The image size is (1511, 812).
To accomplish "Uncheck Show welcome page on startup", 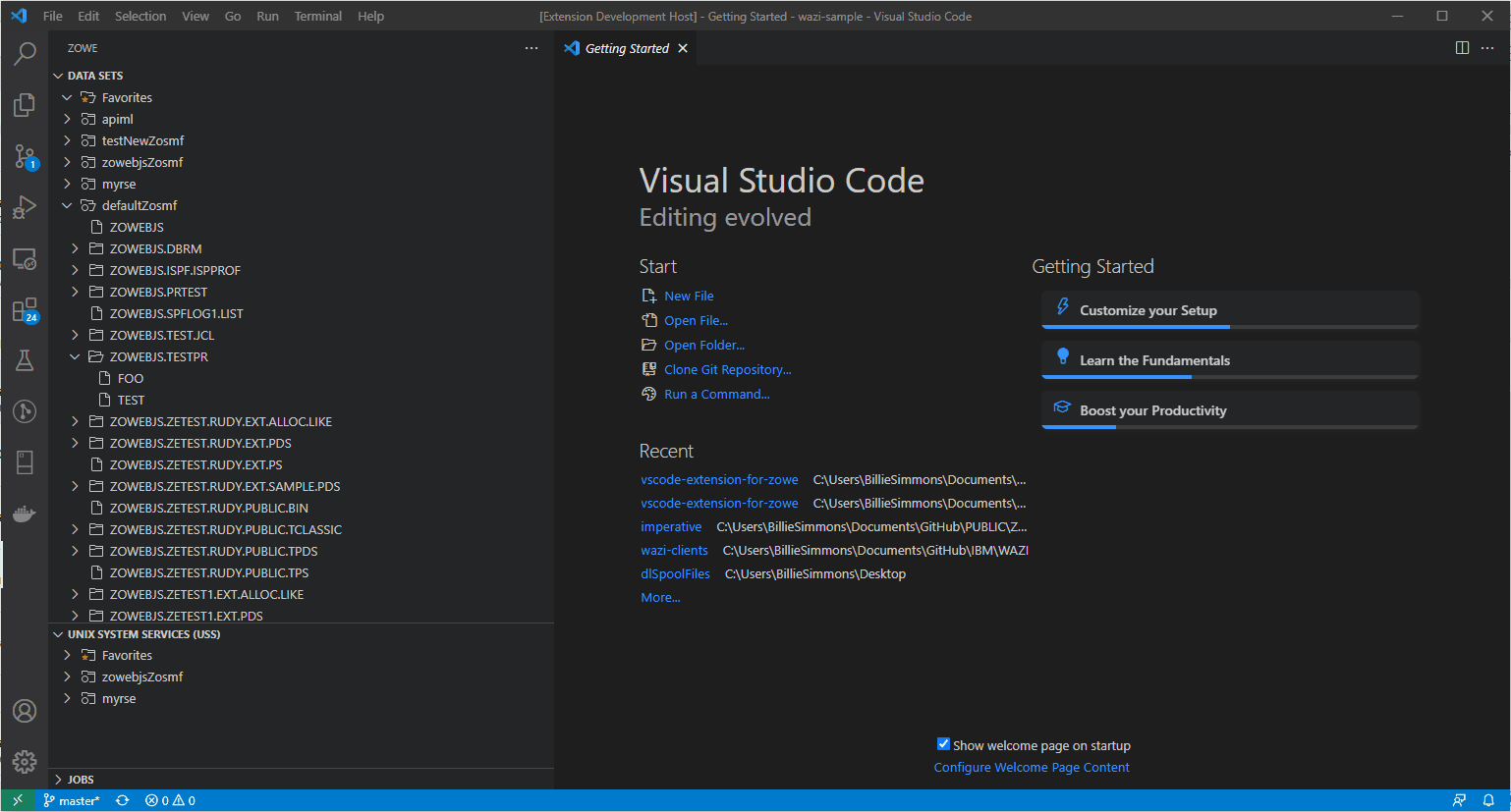I will [x=943, y=744].
